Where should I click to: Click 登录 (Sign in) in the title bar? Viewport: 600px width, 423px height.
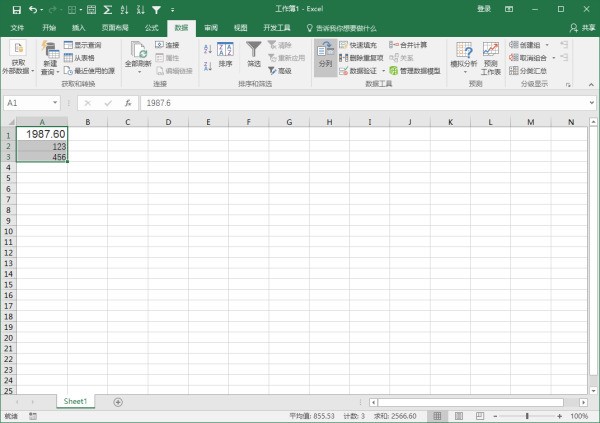(484, 8)
